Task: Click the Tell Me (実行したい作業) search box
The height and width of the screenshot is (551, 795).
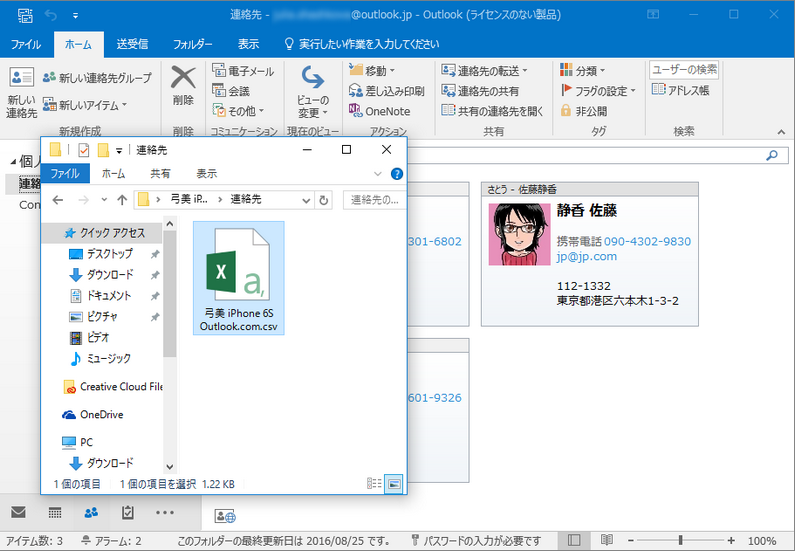Action: point(362,44)
